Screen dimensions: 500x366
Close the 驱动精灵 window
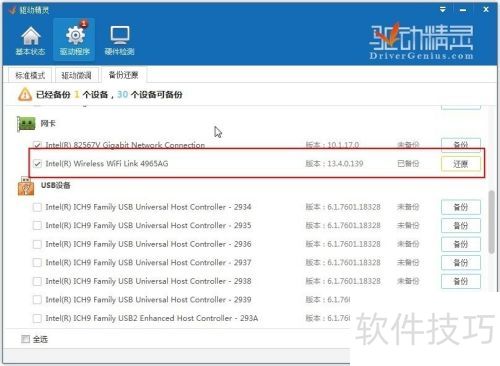tap(486, 9)
